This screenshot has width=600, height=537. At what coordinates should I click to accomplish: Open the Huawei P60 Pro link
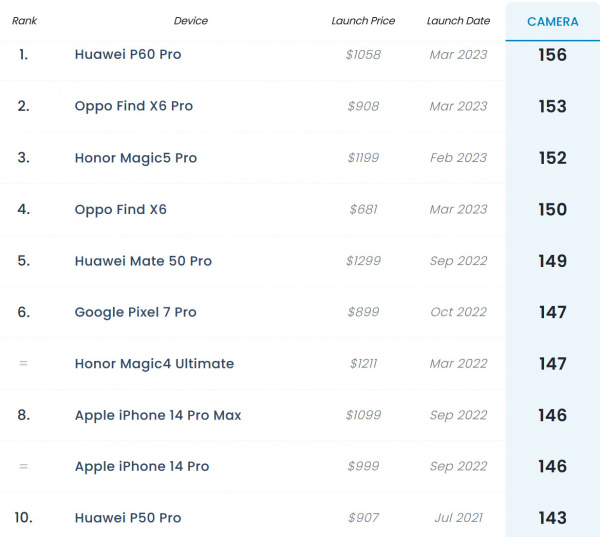coord(128,55)
